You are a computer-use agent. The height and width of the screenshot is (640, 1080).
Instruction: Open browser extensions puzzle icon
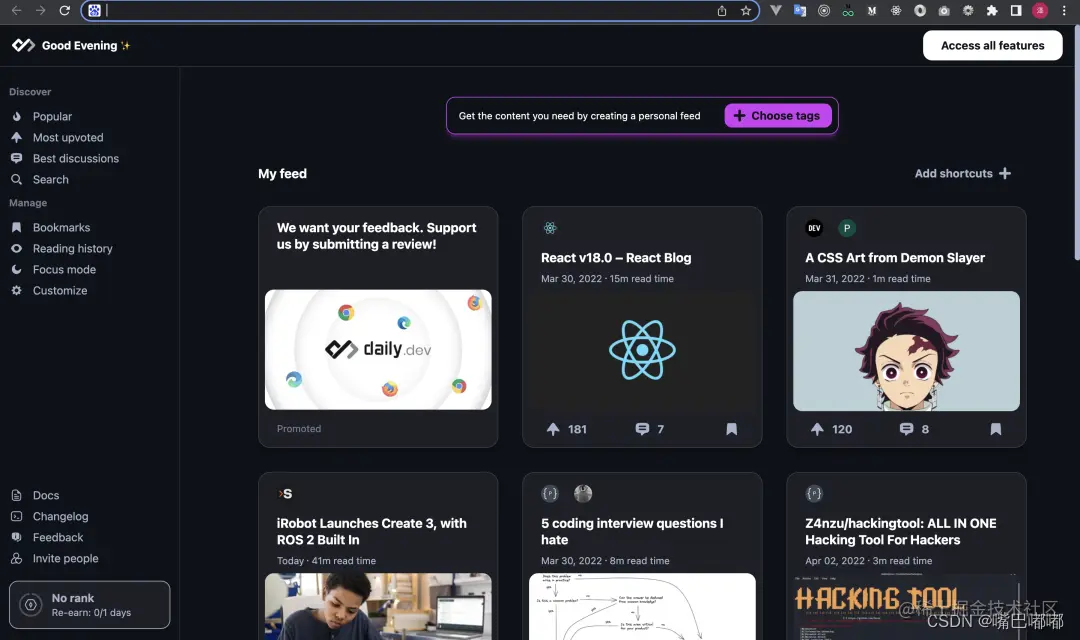point(992,10)
